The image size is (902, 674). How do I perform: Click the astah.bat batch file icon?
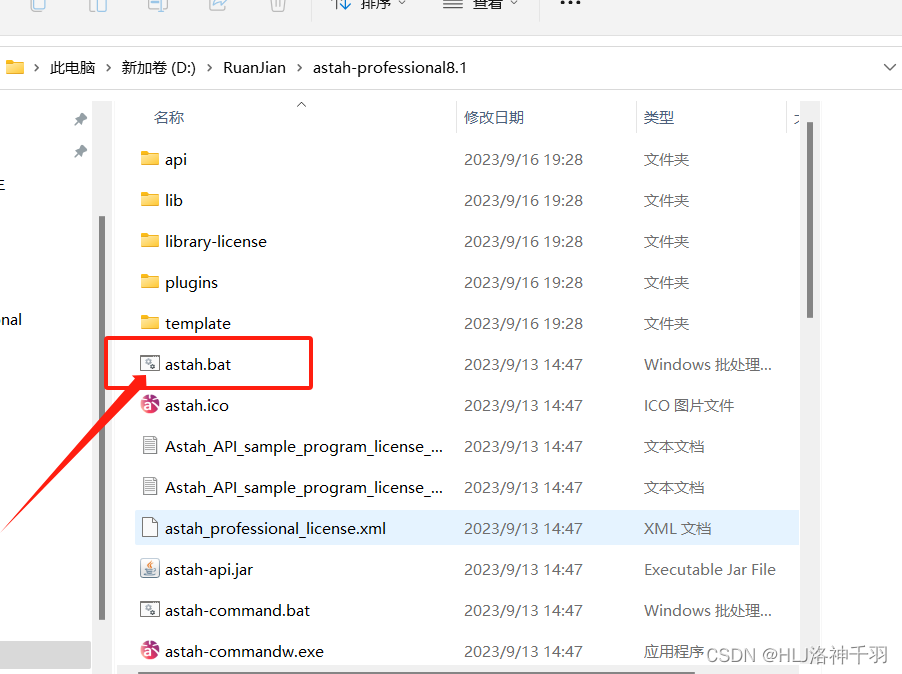coord(150,363)
